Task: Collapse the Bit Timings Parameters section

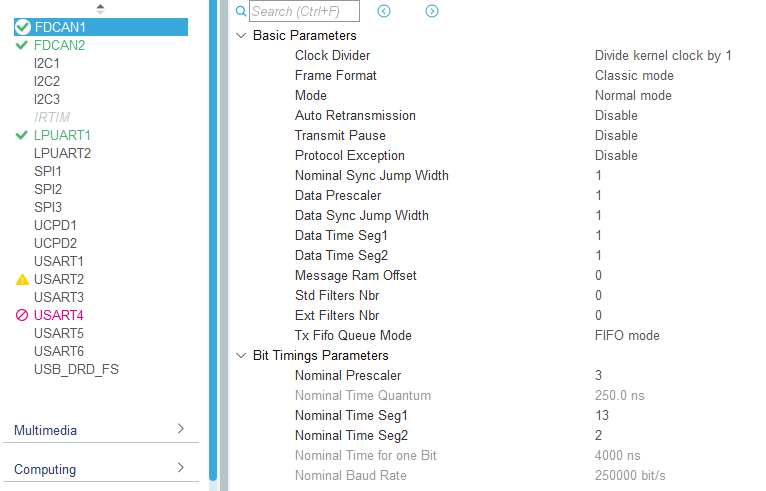Action: (240, 355)
